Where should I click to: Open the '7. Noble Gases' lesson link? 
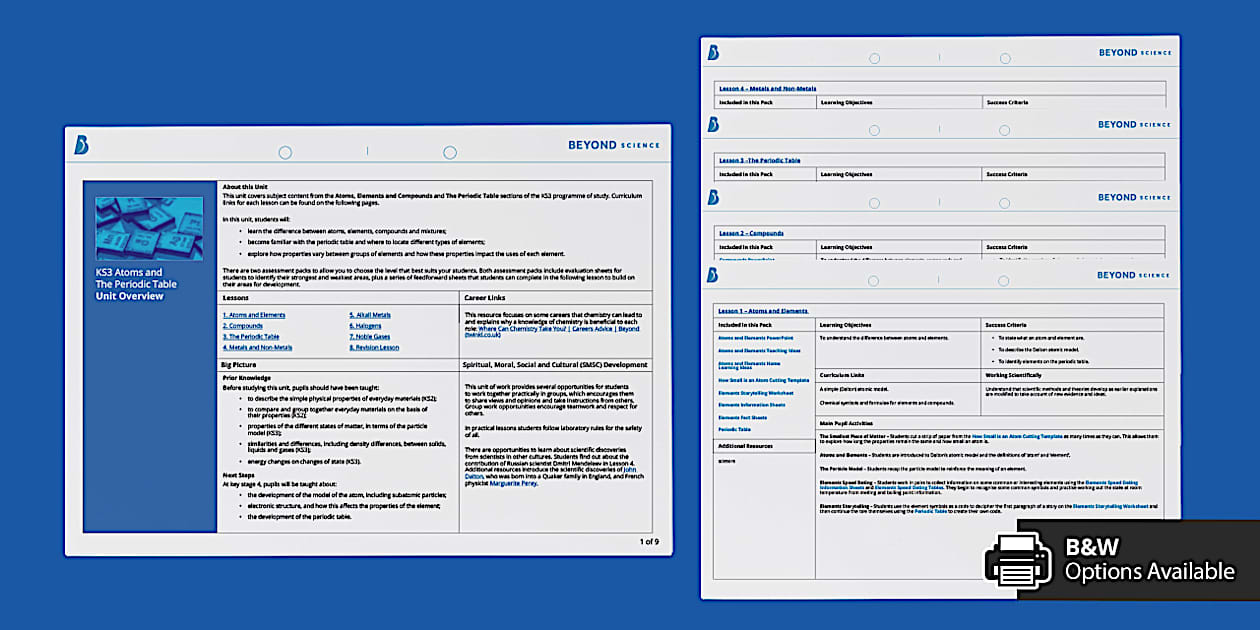[370, 337]
